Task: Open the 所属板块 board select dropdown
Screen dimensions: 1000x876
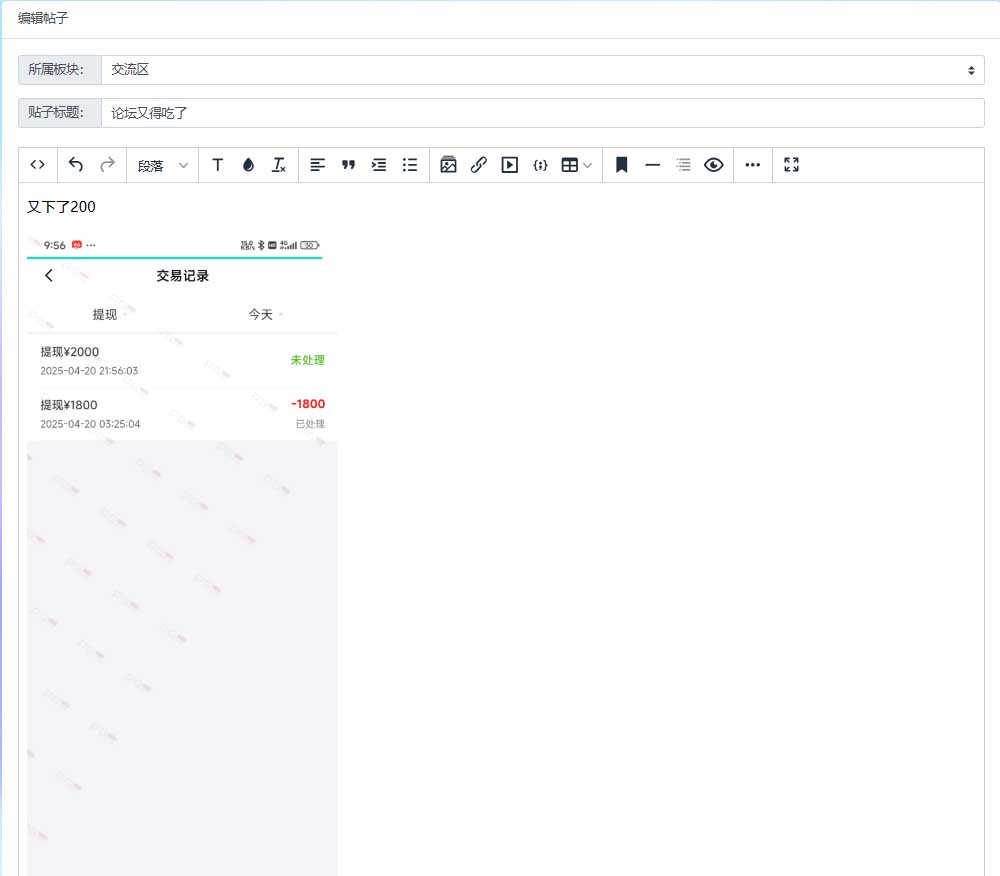Action: click(x=543, y=69)
